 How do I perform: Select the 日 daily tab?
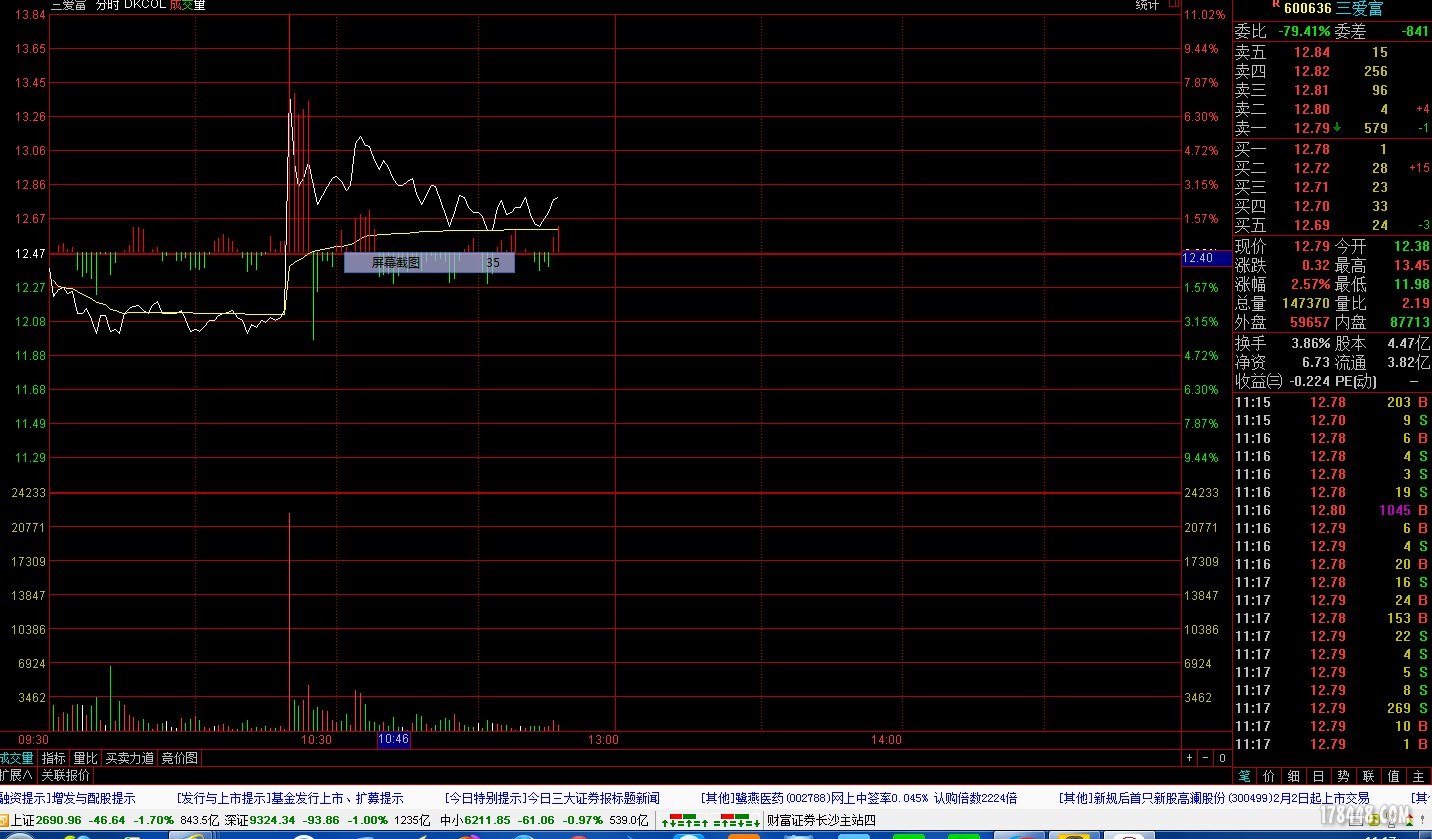pos(1319,776)
